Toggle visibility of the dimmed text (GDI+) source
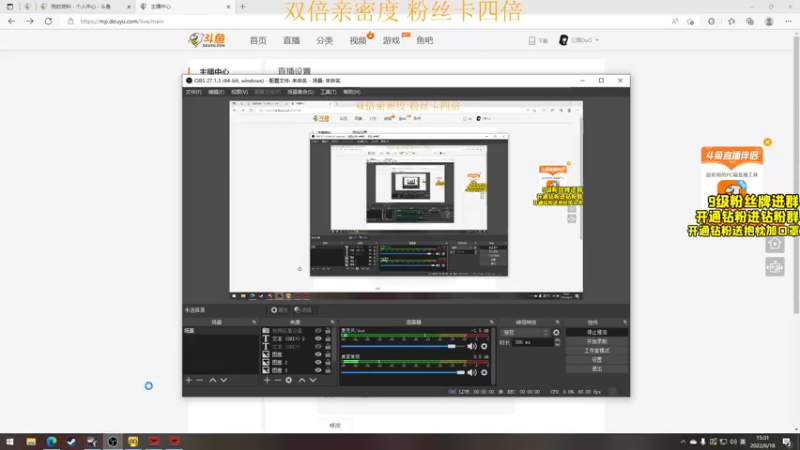 pyautogui.click(x=318, y=346)
